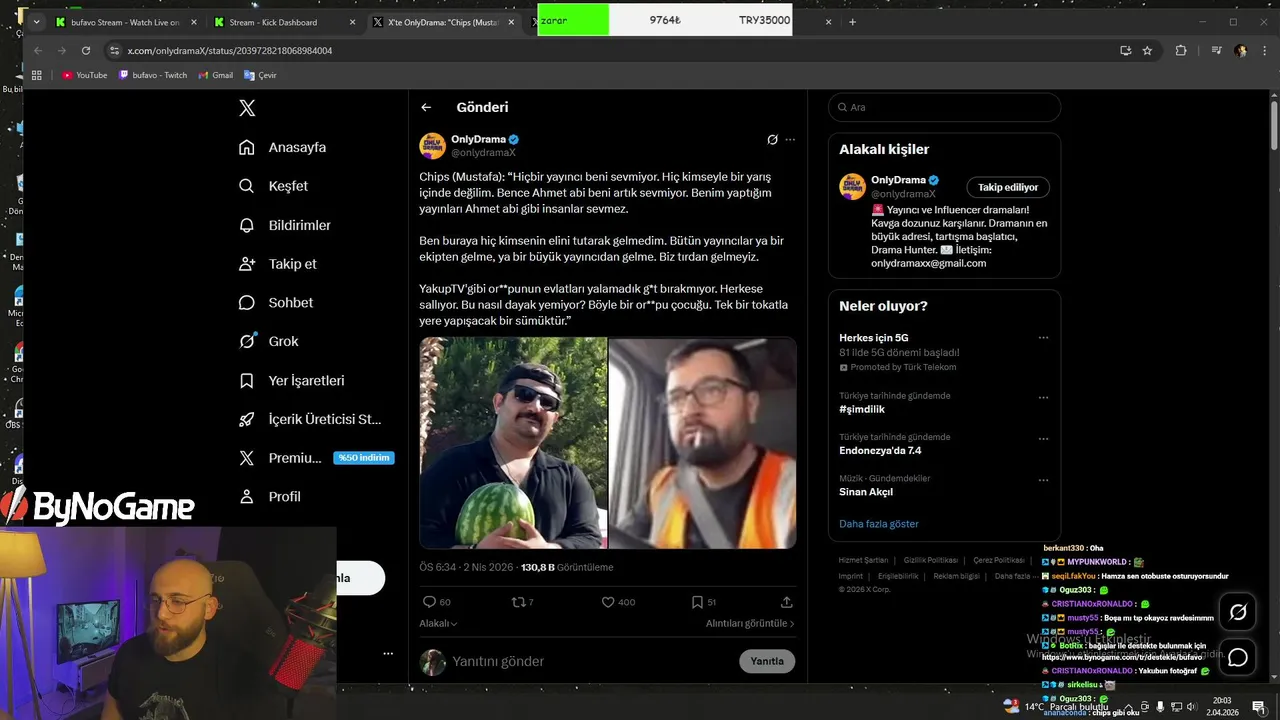Open Yer İşaretleri bookmarks

tap(292, 380)
